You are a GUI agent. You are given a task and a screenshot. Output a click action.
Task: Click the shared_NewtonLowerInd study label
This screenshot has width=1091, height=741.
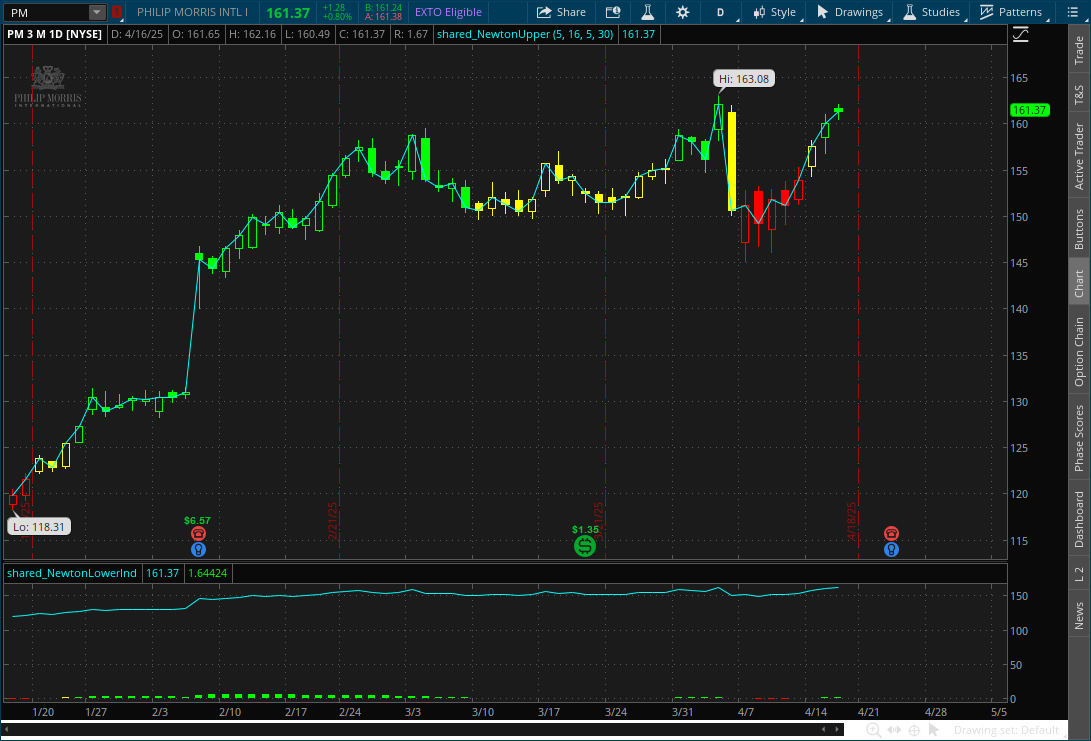72,573
